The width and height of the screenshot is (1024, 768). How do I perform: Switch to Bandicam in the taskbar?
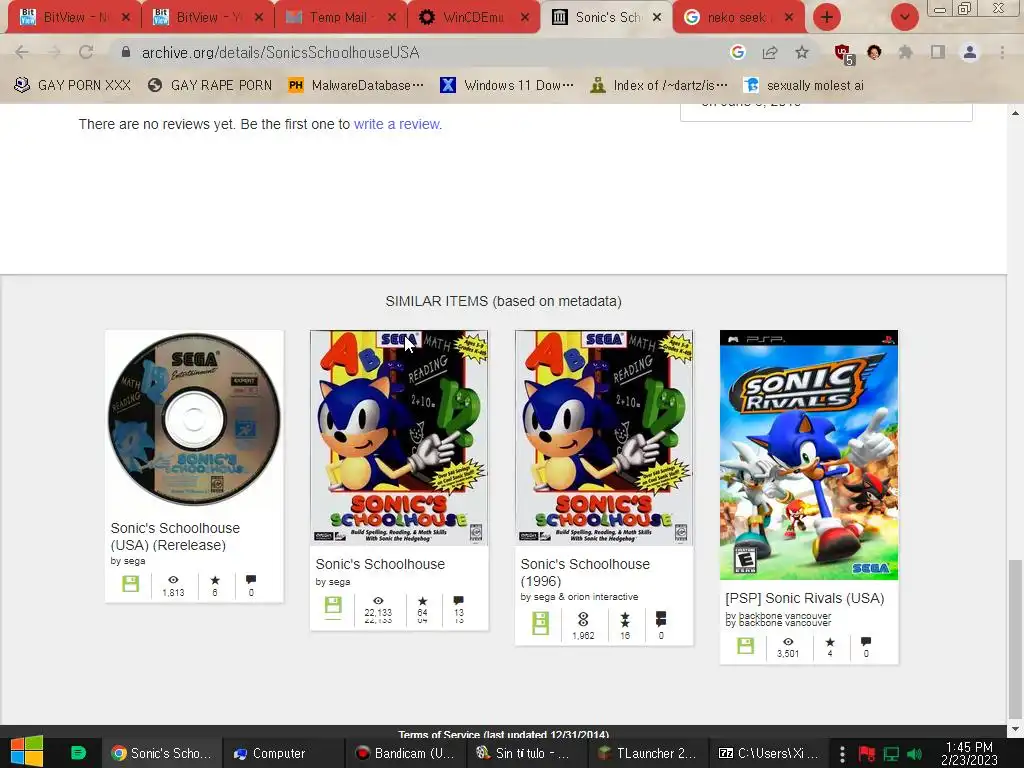click(x=405, y=753)
